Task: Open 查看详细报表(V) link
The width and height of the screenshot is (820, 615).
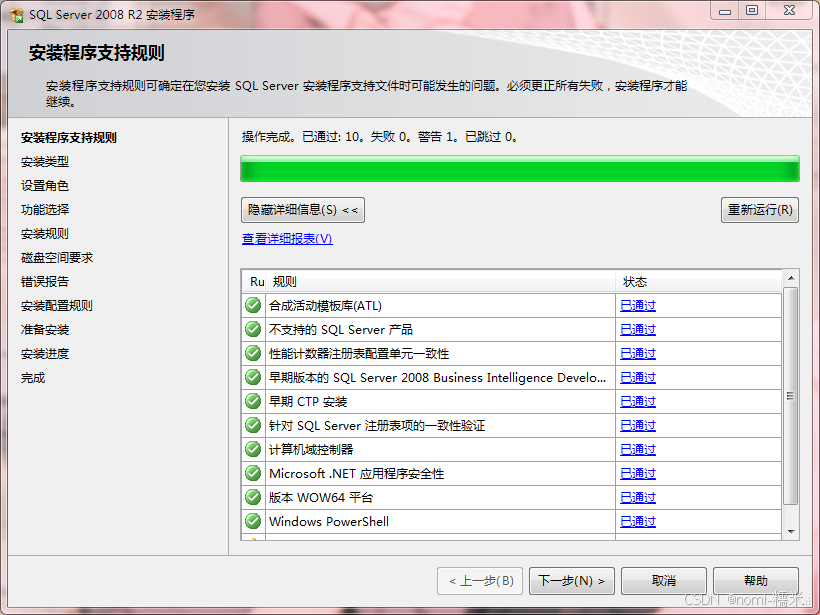Action: (287, 238)
